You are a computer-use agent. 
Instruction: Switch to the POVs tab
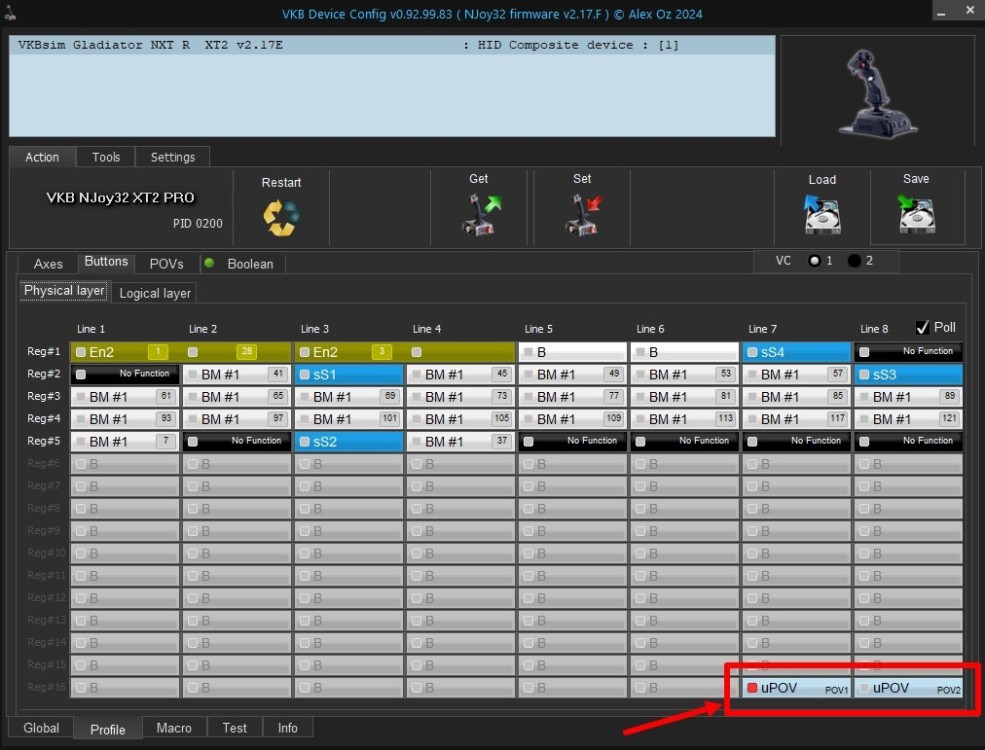point(166,264)
